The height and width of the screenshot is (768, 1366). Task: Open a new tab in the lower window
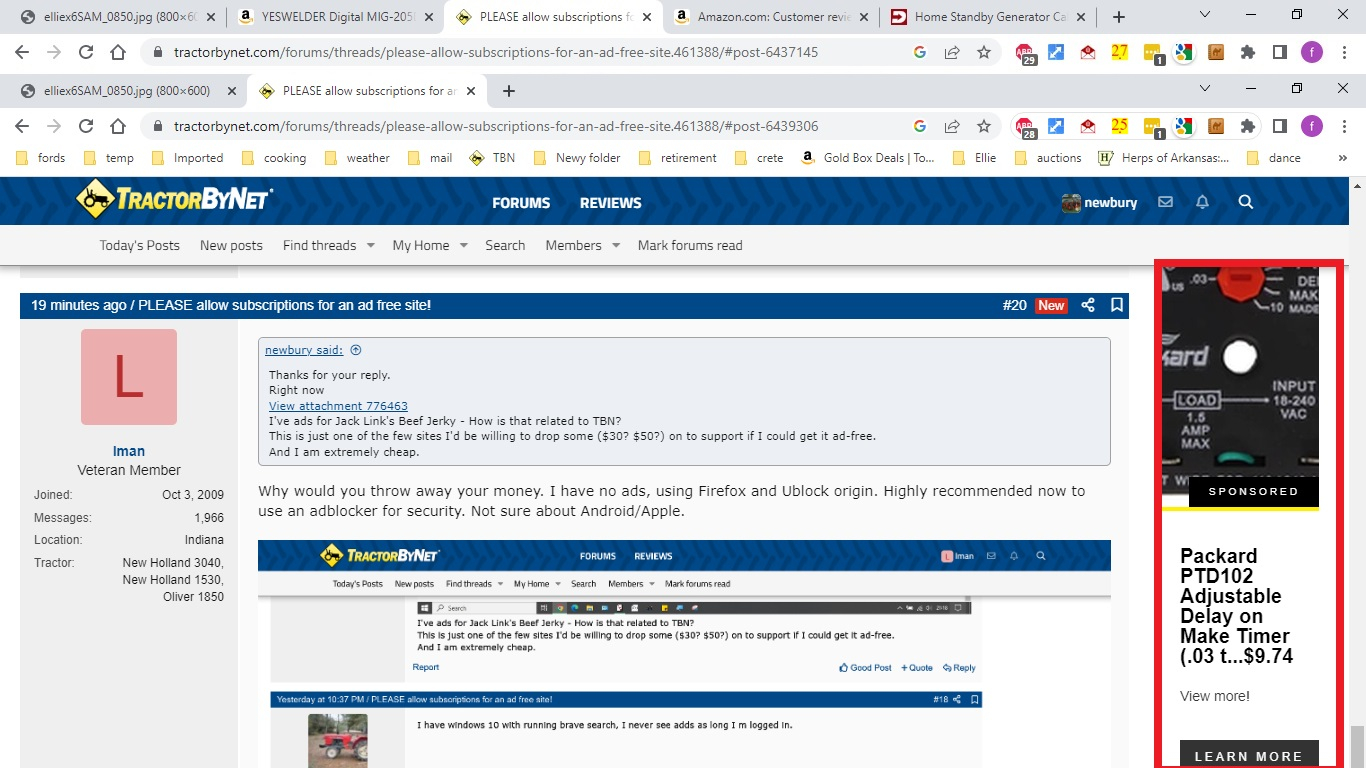point(509,91)
